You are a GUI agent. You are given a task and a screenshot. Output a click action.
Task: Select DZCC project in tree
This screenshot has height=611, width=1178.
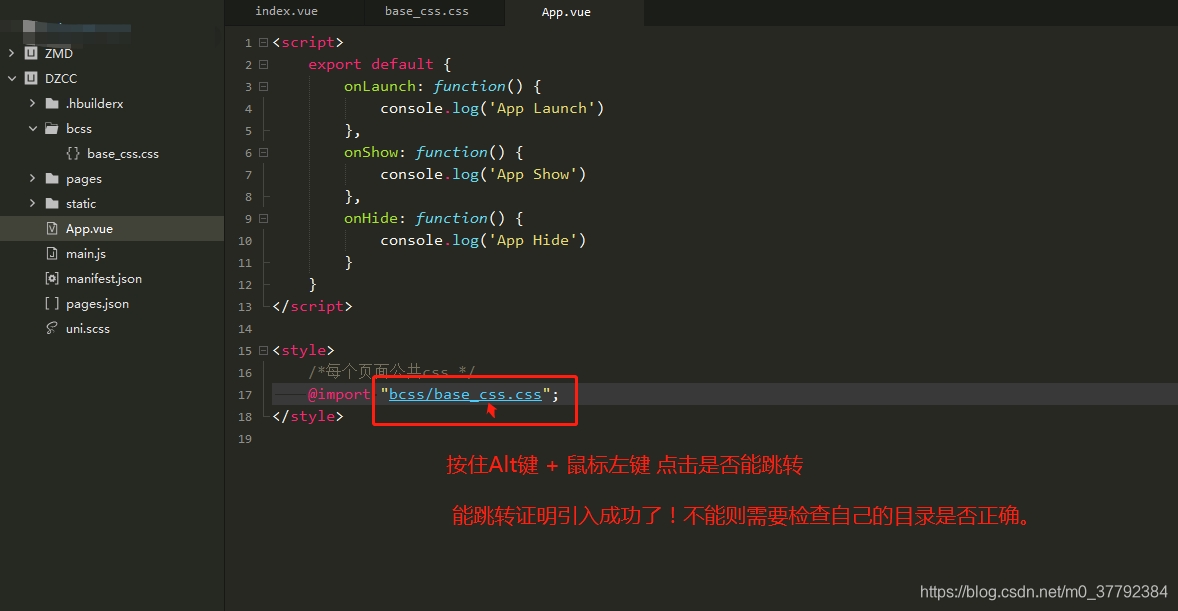coord(61,78)
